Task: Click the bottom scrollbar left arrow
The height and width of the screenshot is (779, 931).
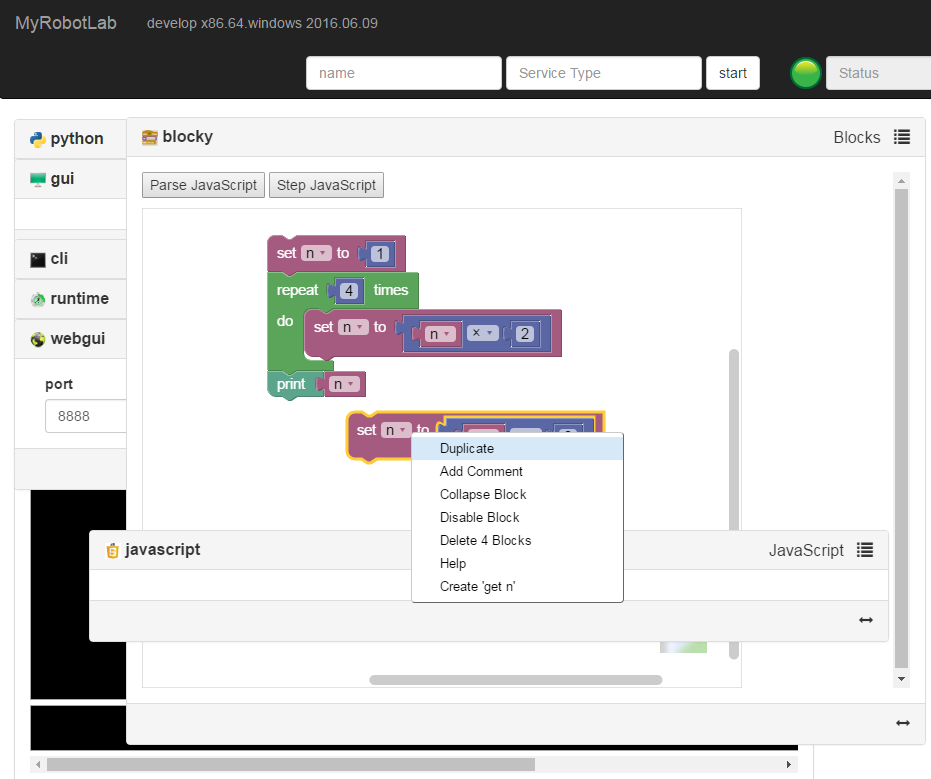Action: pos(39,764)
